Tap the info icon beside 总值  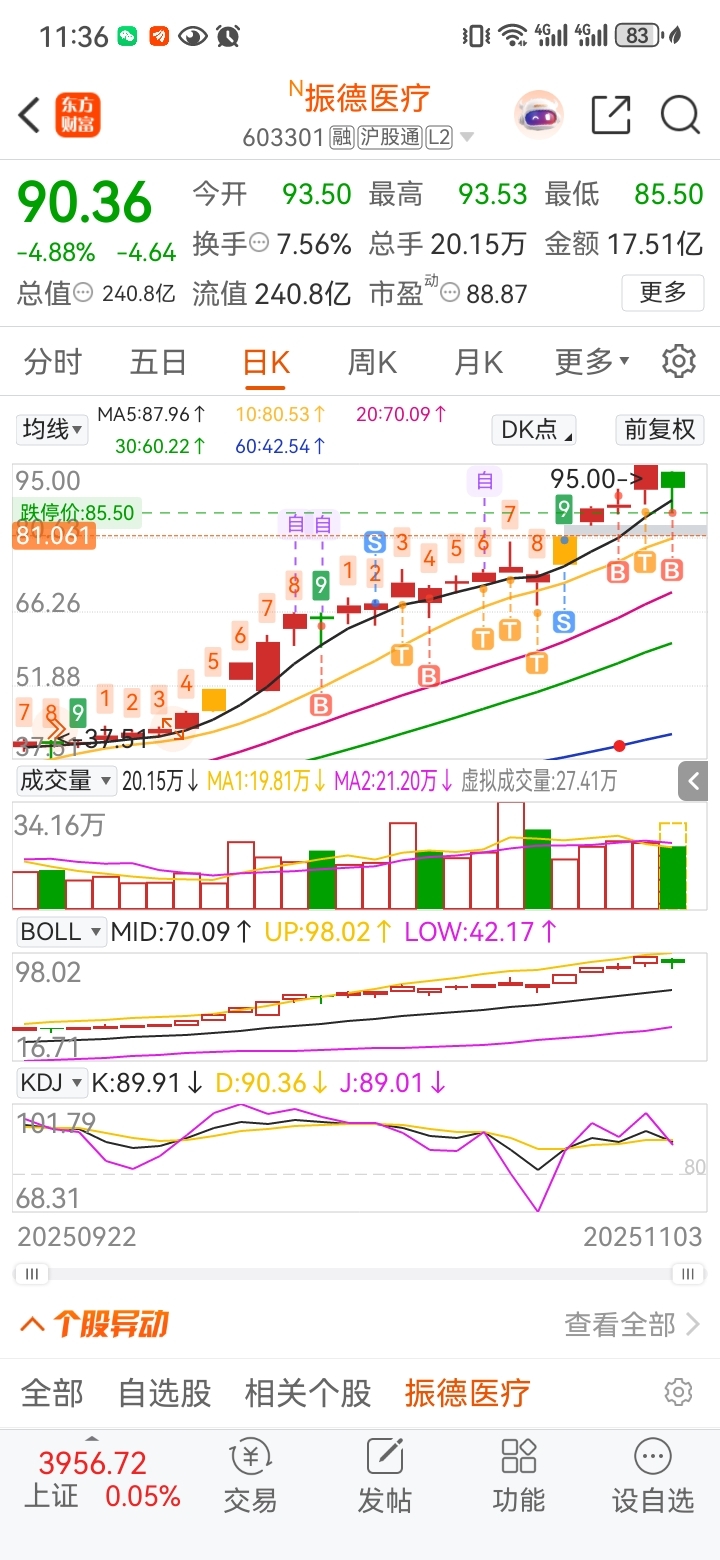83,294
